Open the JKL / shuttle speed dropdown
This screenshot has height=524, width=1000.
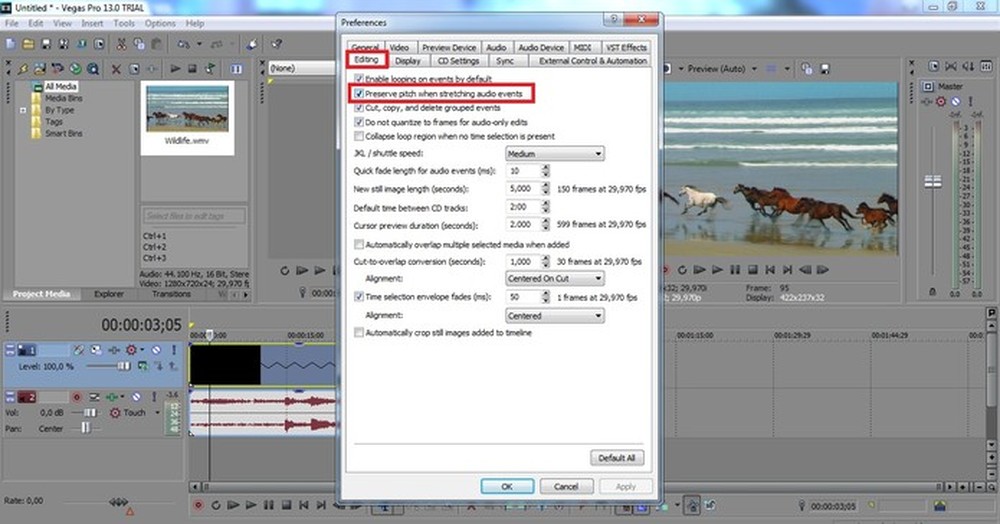(x=555, y=154)
